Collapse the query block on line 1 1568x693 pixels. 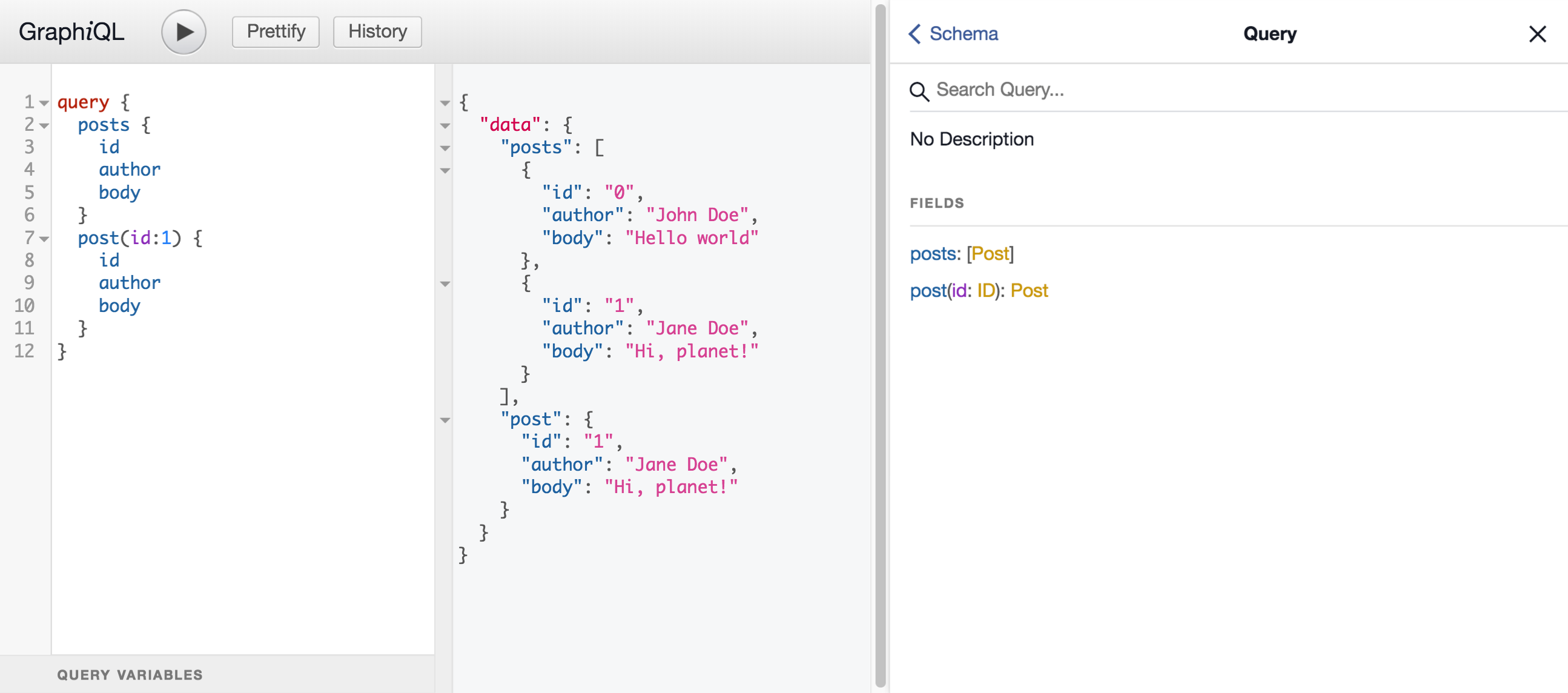coord(44,103)
